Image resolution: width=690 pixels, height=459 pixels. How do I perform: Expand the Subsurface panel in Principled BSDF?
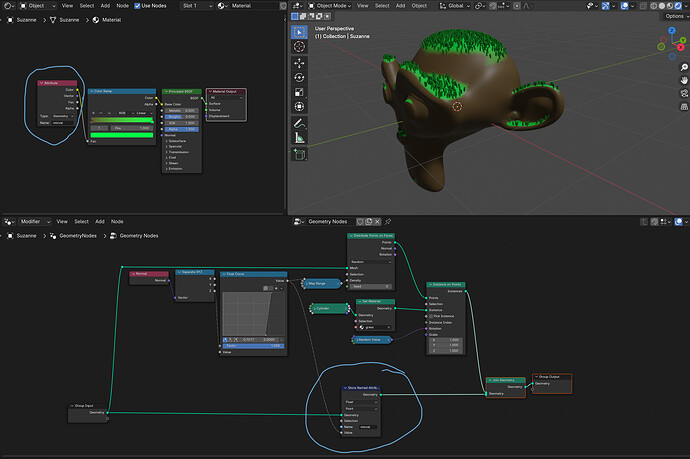coord(176,141)
